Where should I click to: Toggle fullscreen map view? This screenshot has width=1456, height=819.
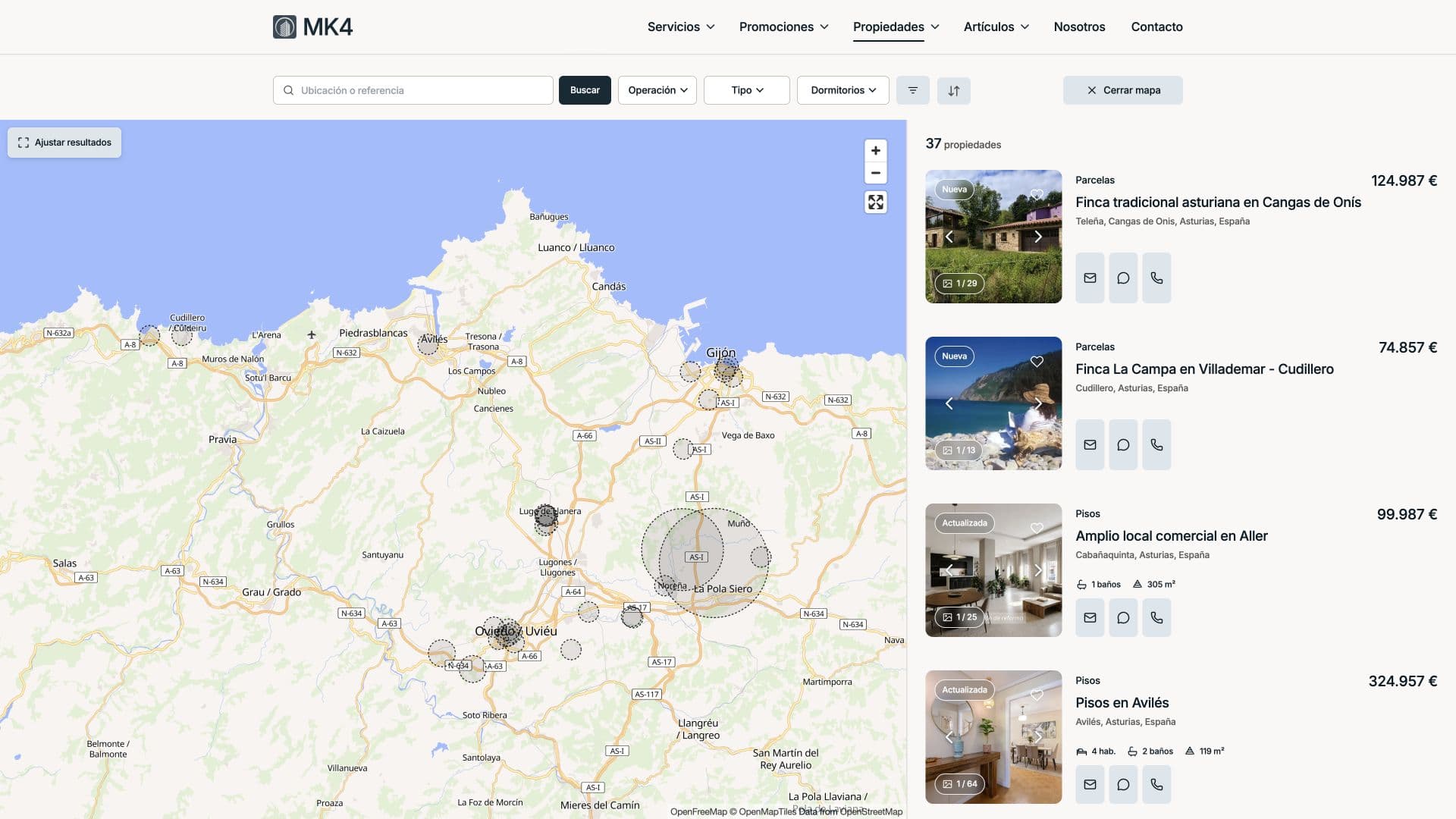coord(876,202)
